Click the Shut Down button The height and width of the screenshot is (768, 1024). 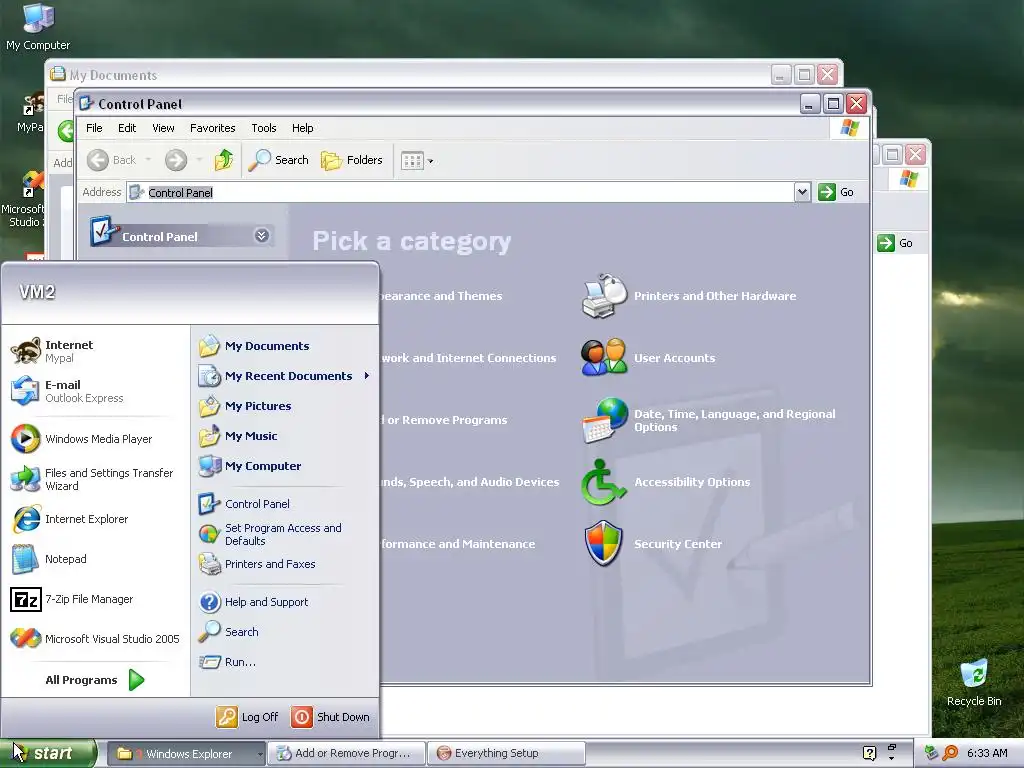(330, 717)
